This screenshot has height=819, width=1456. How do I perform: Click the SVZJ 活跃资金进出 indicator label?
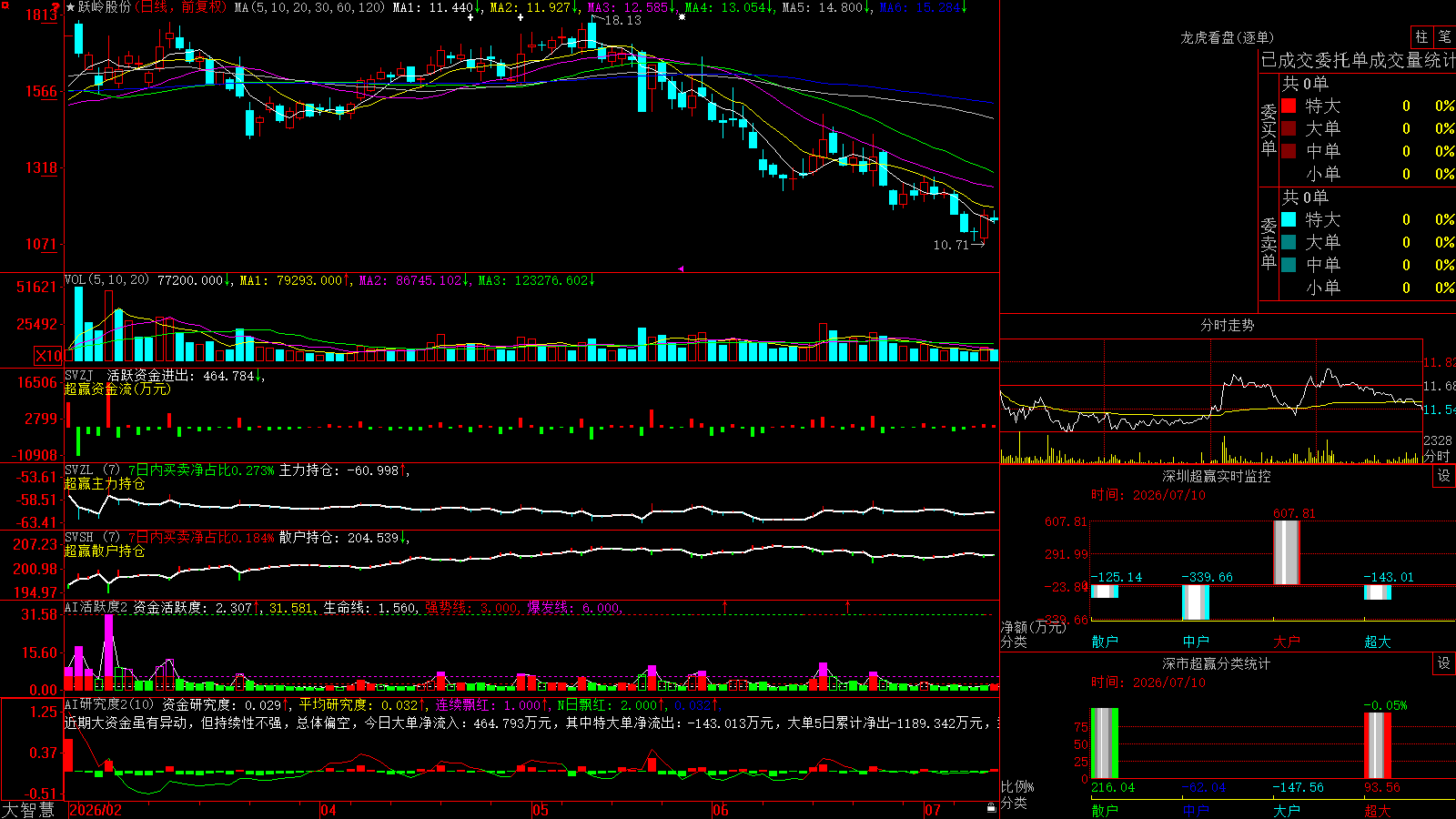coord(130,375)
